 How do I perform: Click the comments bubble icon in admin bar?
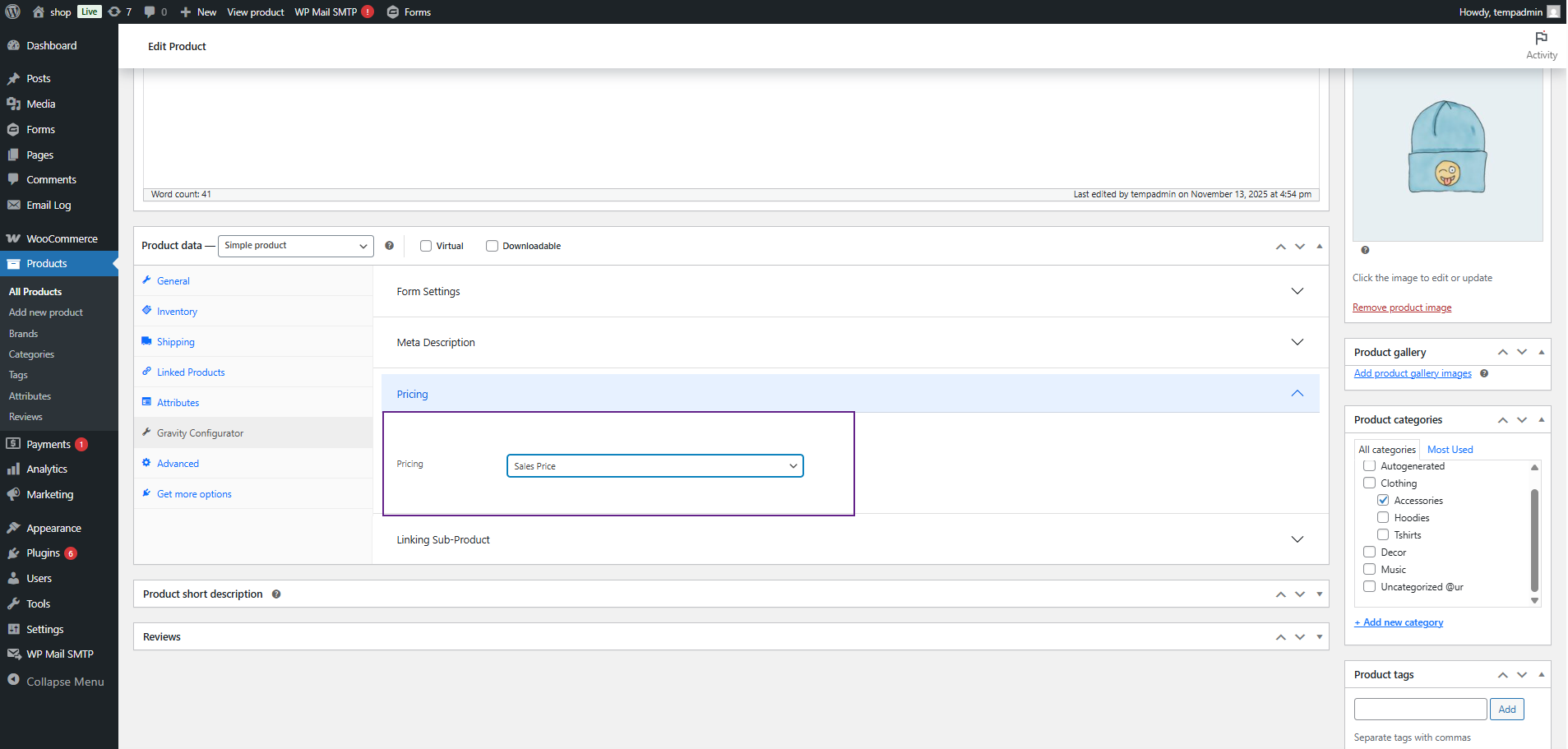pyautogui.click(x=150, y=12)
